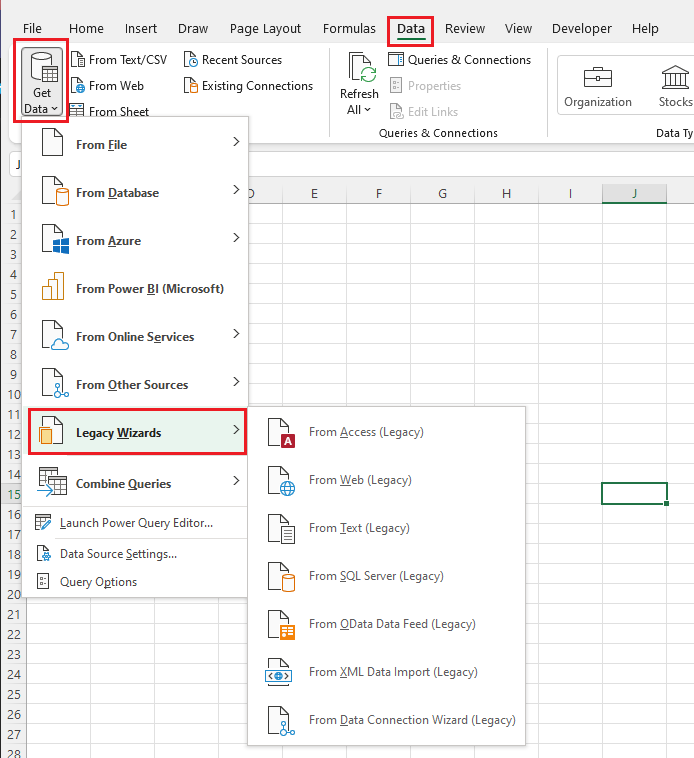Select column H header
This screenshot has height=758, width=694.
click(506, 194)
